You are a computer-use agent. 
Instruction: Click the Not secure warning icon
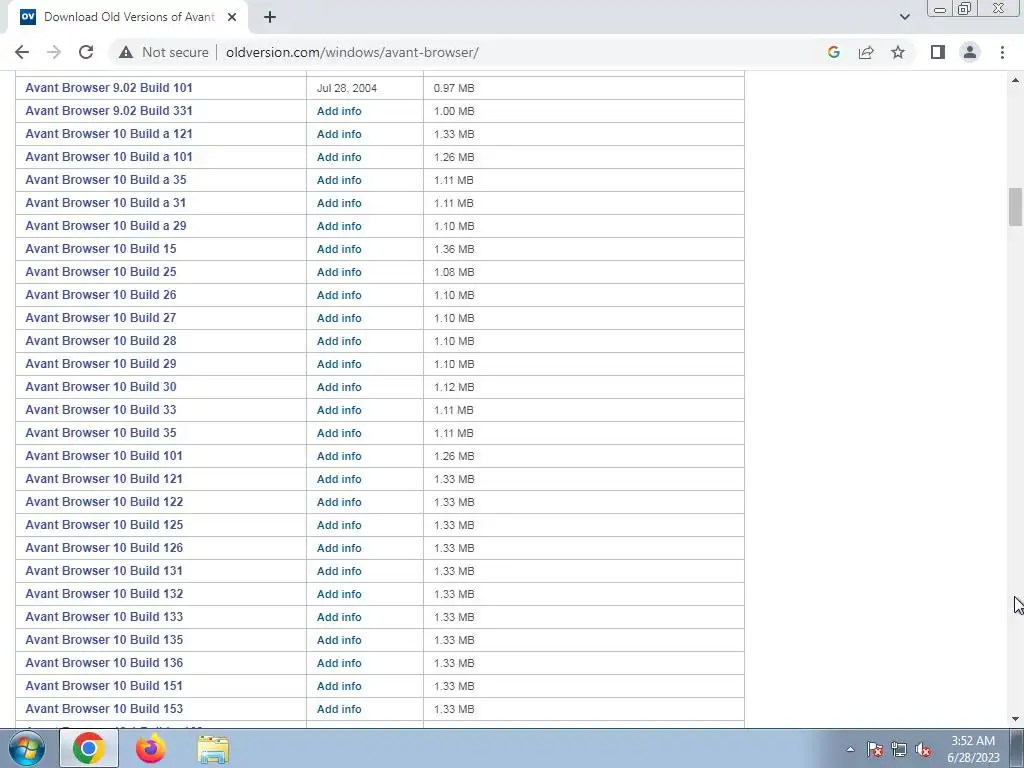coord(126,52)
